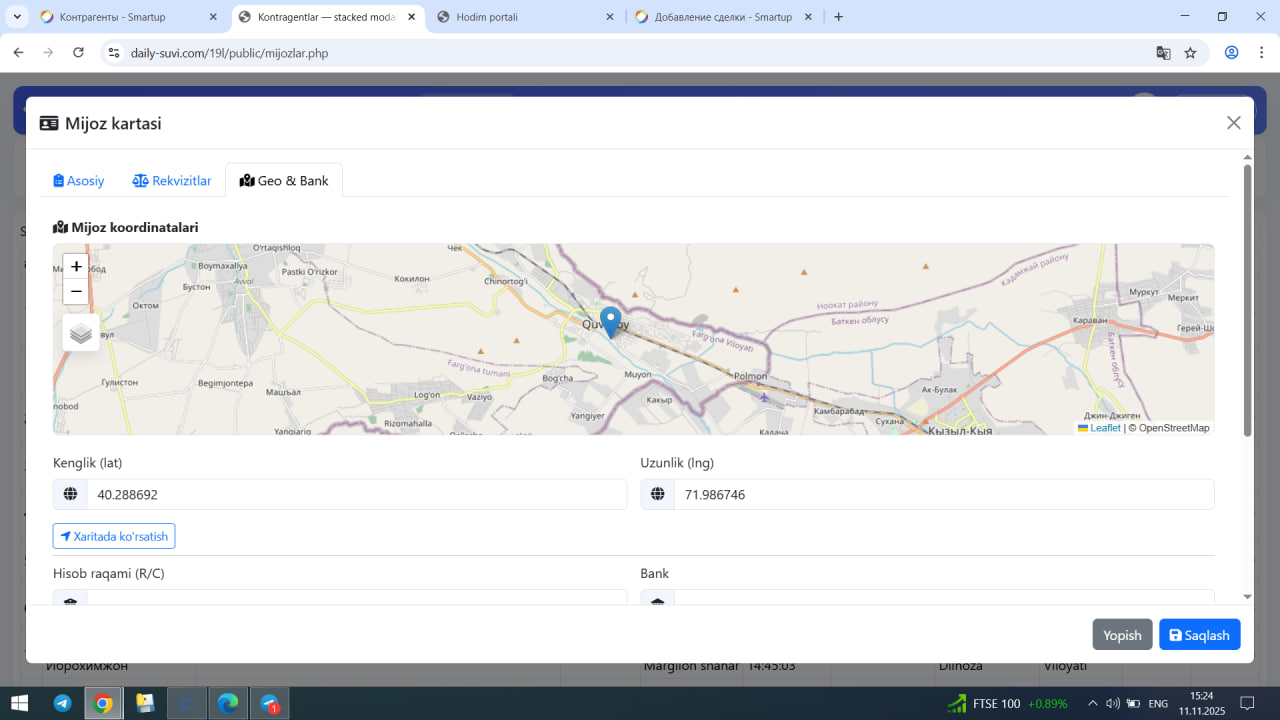Open the Leaflet attribution link

(x=1104, y=428)
